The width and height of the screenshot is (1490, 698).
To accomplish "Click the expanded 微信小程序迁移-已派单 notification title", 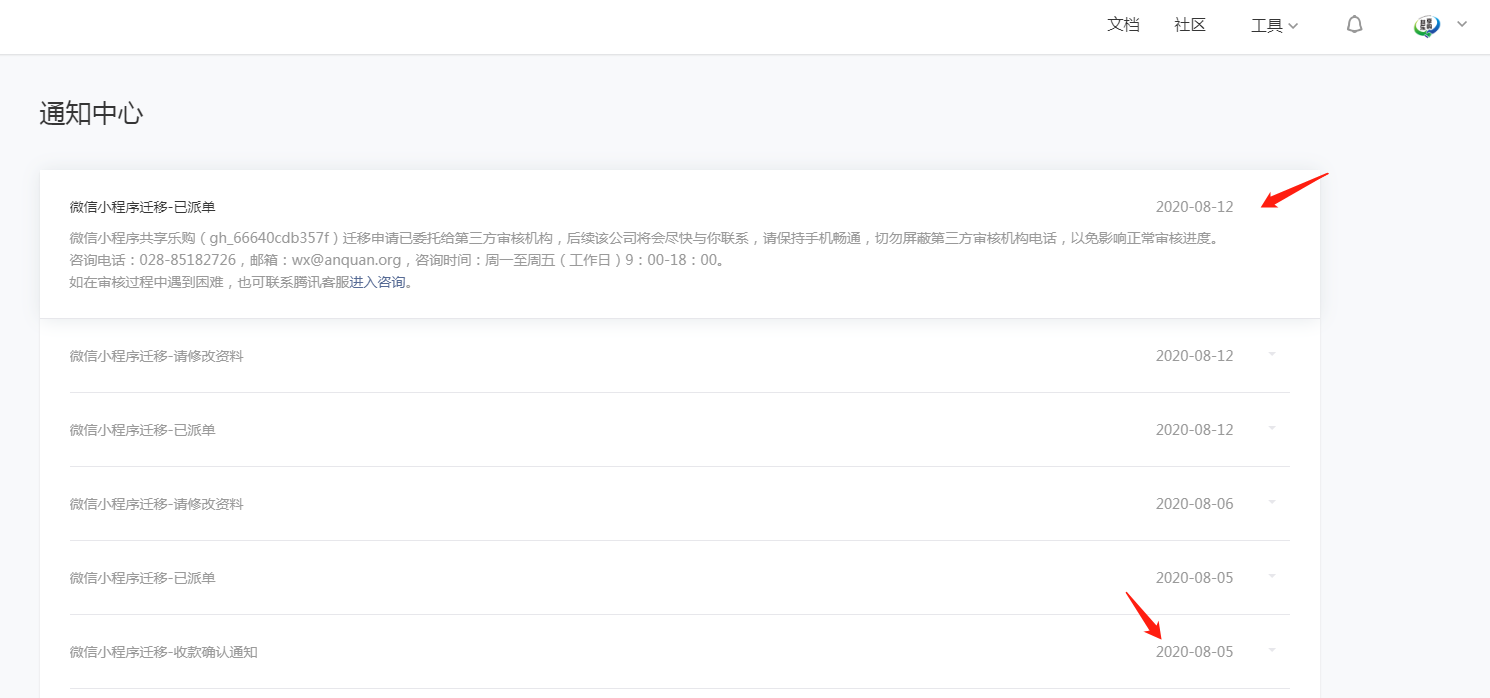I will click(142, 207).
